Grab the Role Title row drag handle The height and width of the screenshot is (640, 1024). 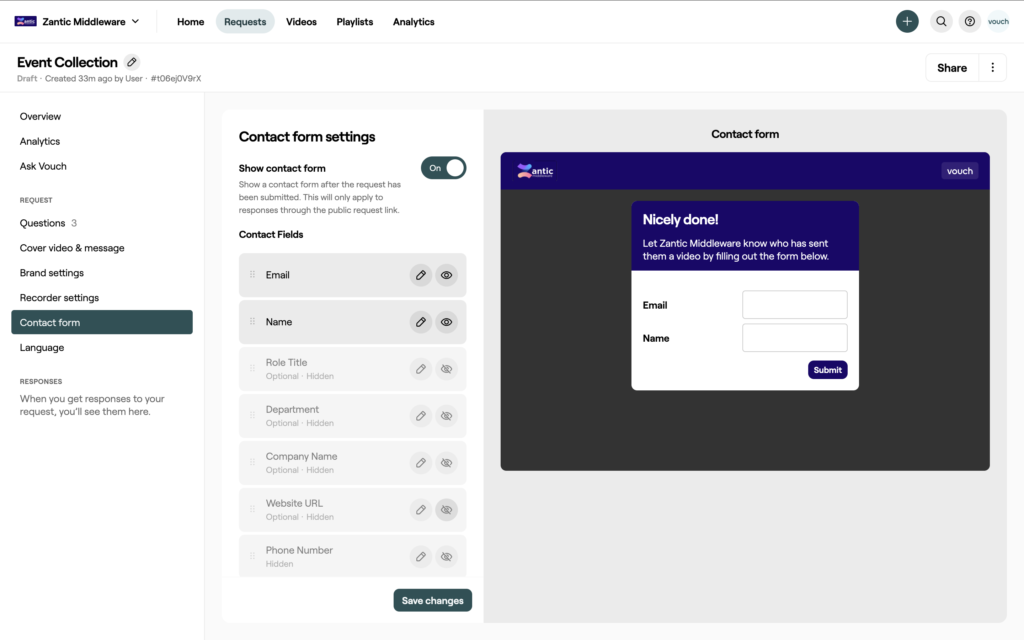(252, 369)
